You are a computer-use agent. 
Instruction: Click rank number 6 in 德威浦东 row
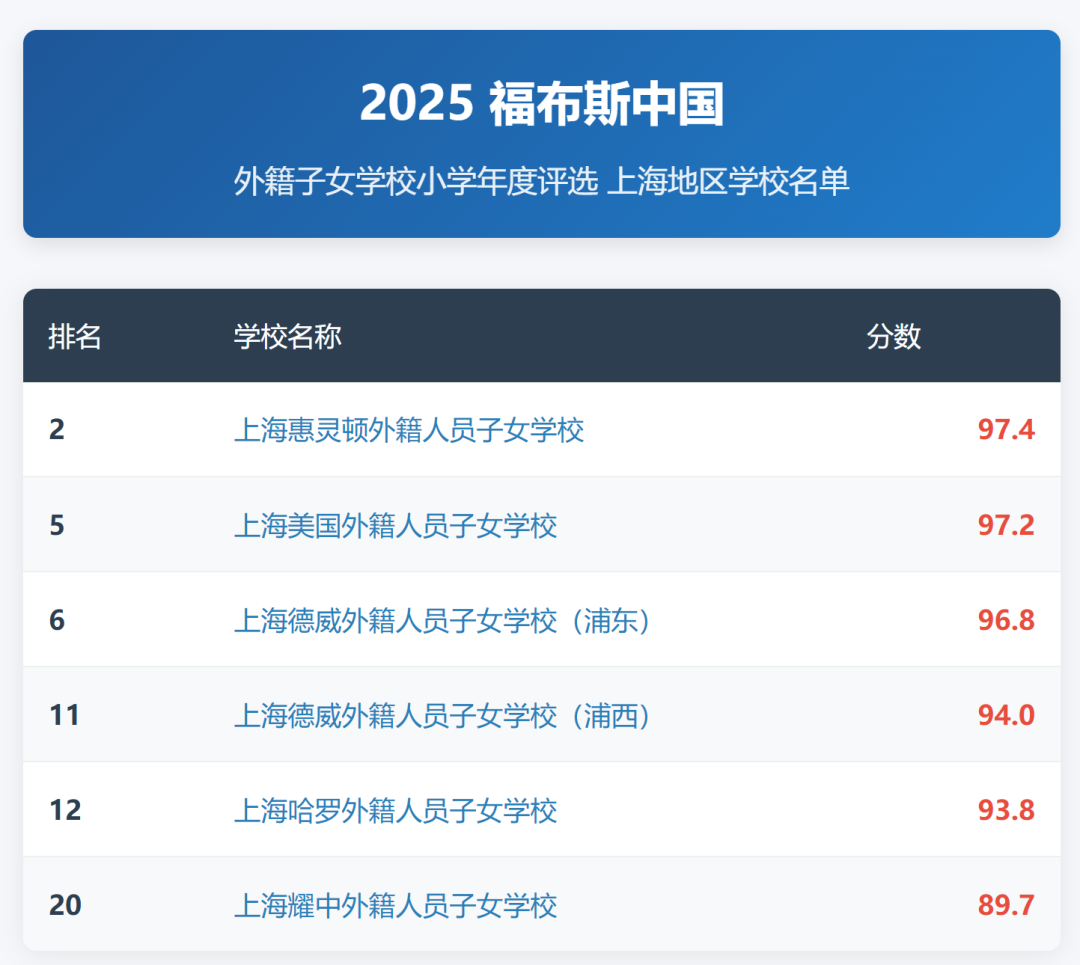[57, 621]
